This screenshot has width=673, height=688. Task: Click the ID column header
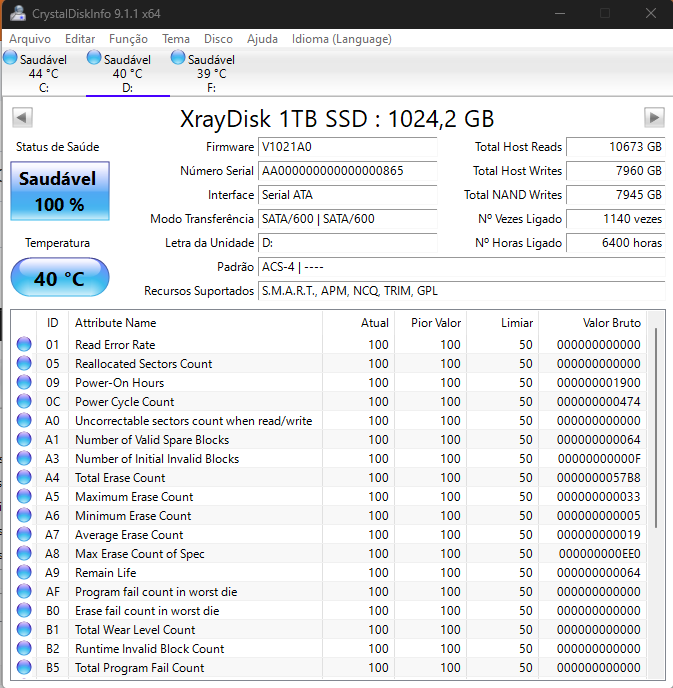tap(53, 323)
